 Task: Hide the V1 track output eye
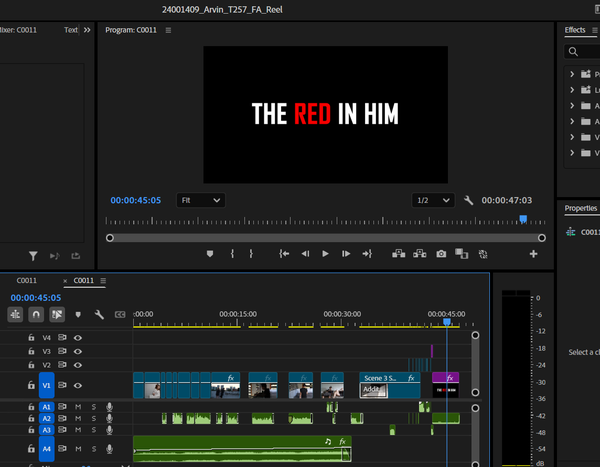(78, 385)
